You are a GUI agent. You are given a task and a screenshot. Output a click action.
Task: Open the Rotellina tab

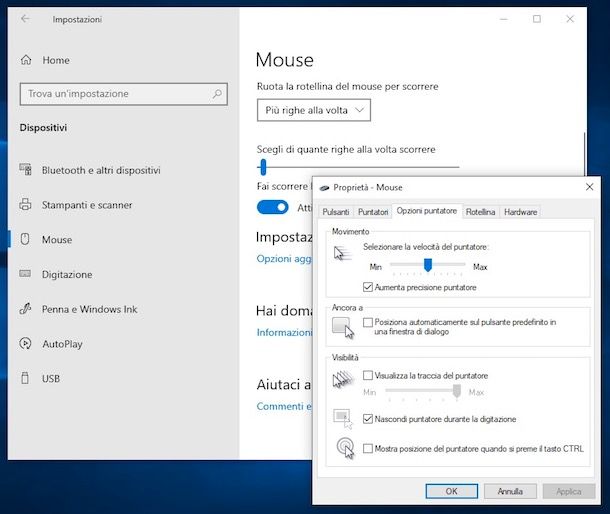(480, 212)
